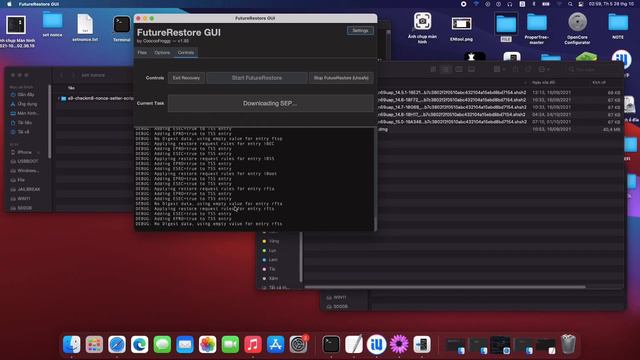Open the Apple menu
The image size is (640, 360).
[x=9, y=4]
